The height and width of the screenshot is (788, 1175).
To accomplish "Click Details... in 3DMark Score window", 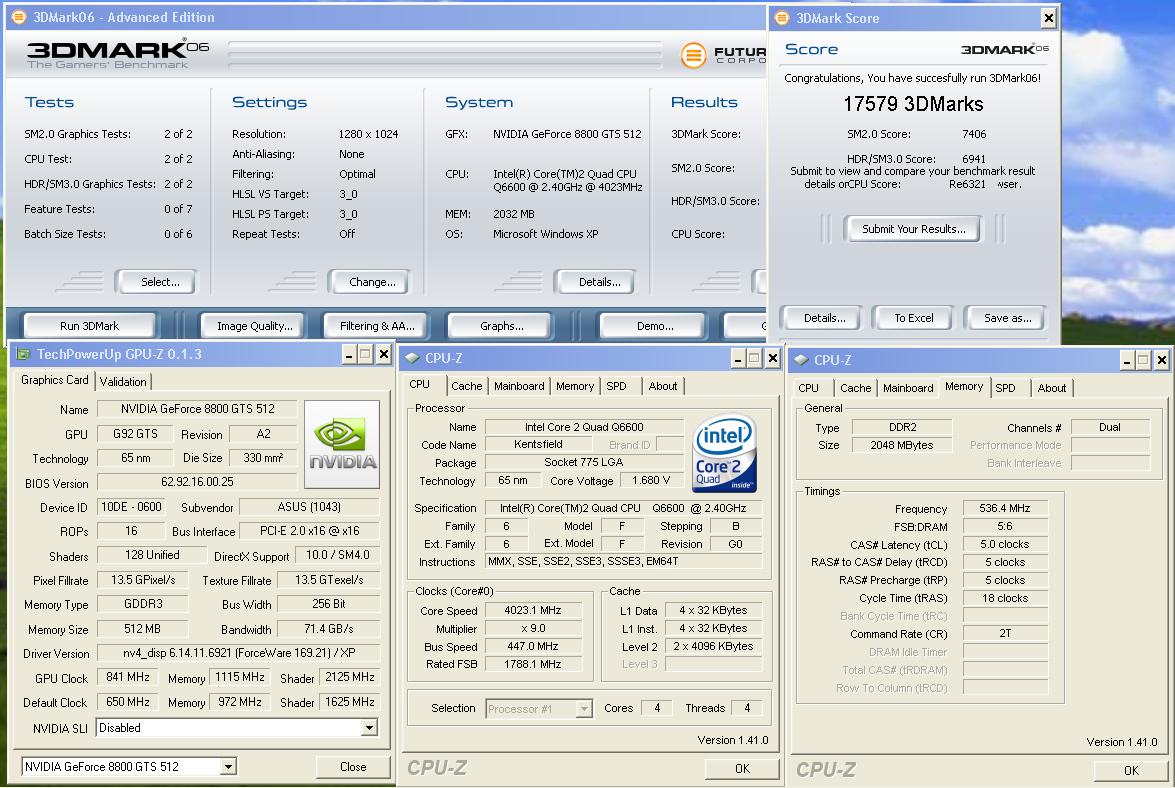I will pos(822,318).
